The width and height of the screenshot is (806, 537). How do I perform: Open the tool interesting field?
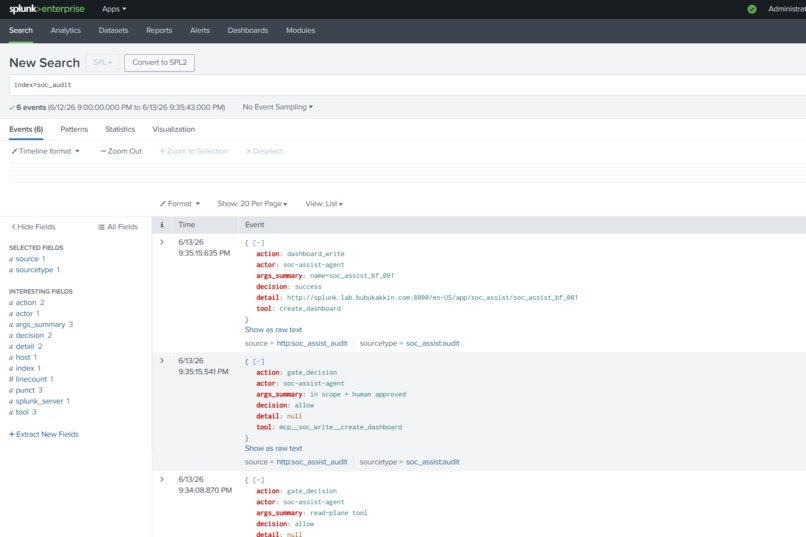click(22, 412)
